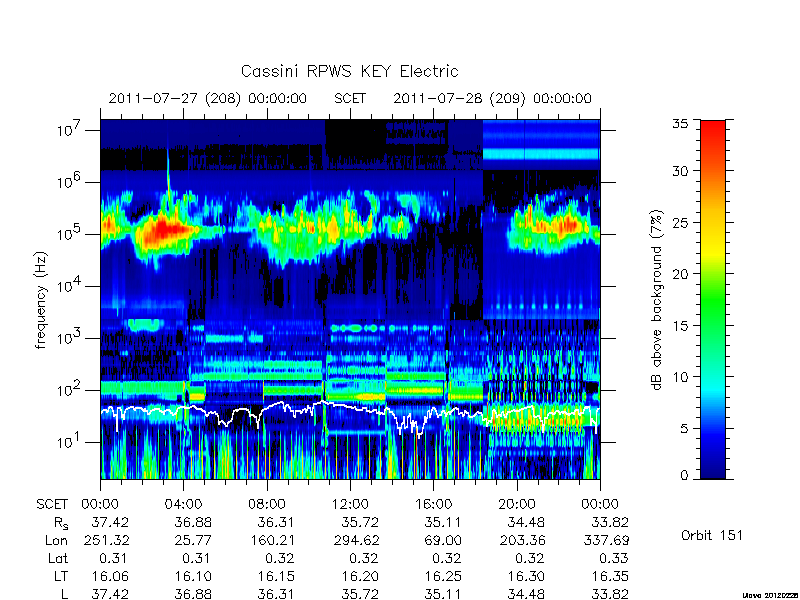Click the 'SCET' label above the plot

pos(350,98)
